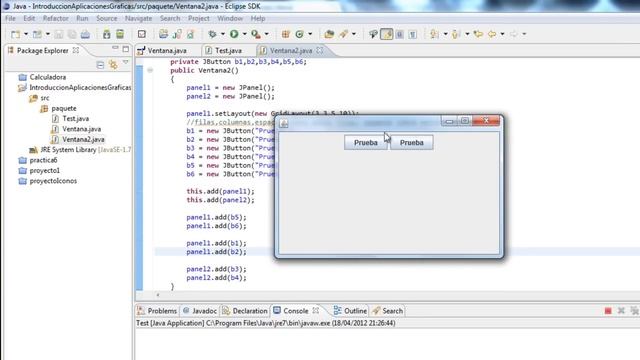Image resolution: width=640 pixels, height=360 pixels.
Task: Switch to the Javadoc tab
Action: click(200, 311)
